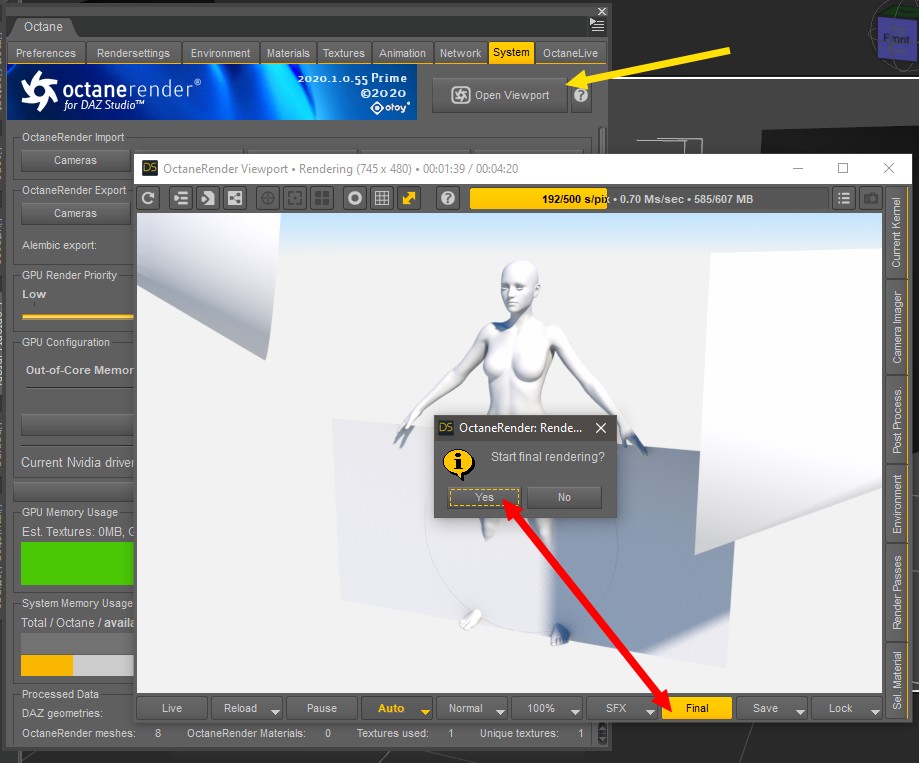Click the share nodes icon in the viewport toolbar
This screenshot has width=919, height=763.
click(235, 199)
